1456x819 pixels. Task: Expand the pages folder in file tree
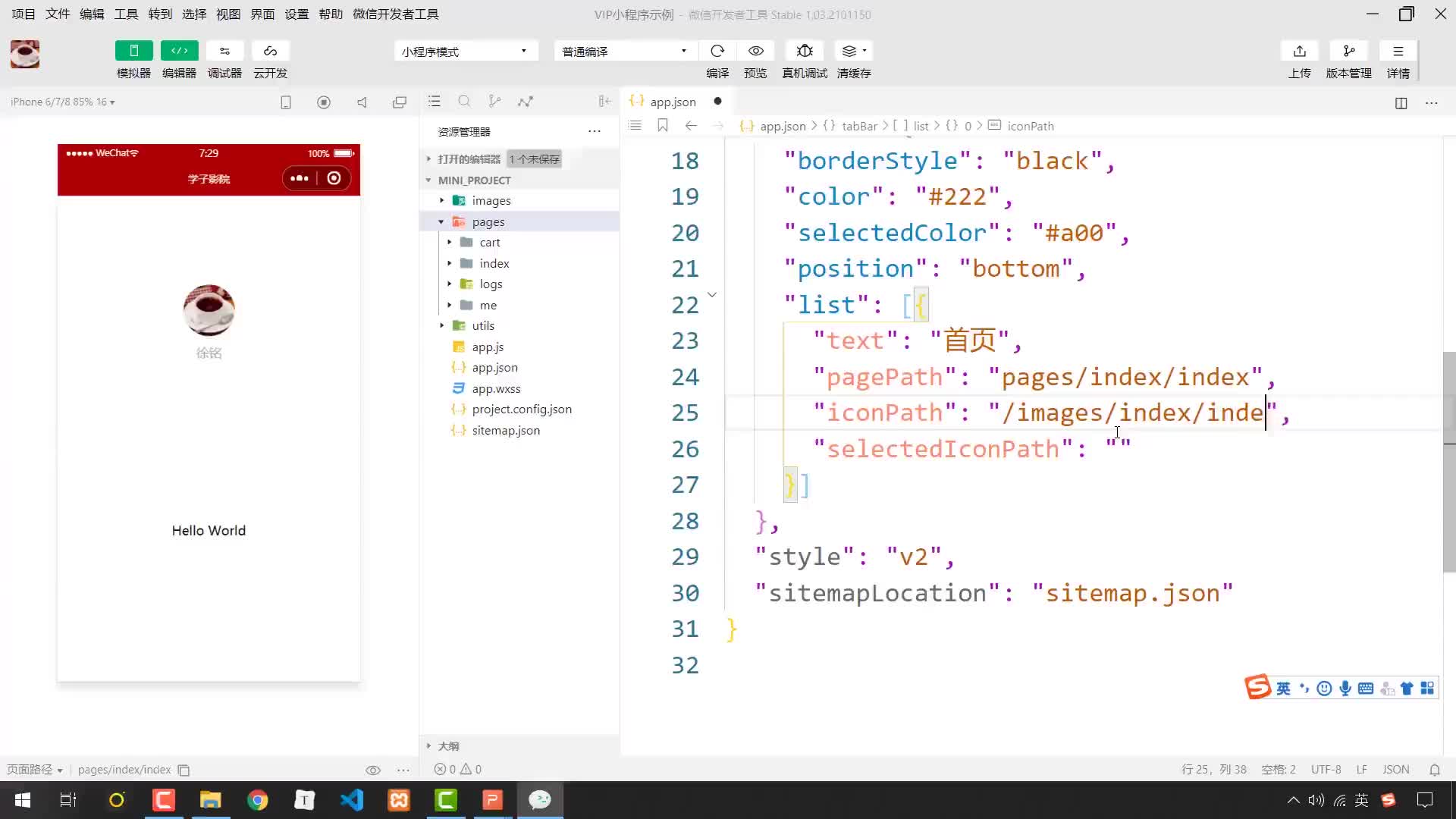(441, 221)
